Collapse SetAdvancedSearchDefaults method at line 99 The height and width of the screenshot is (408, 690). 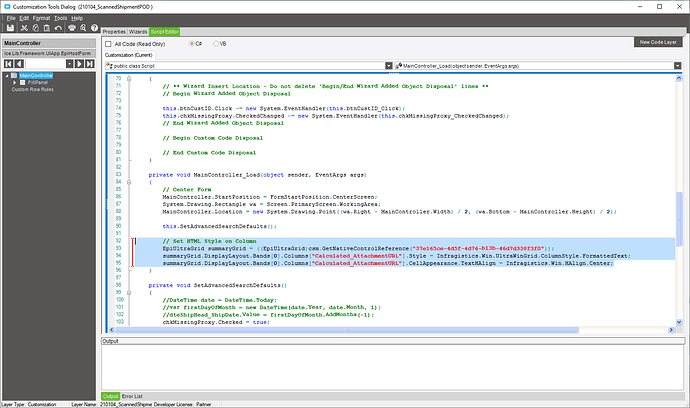[129, 292]
